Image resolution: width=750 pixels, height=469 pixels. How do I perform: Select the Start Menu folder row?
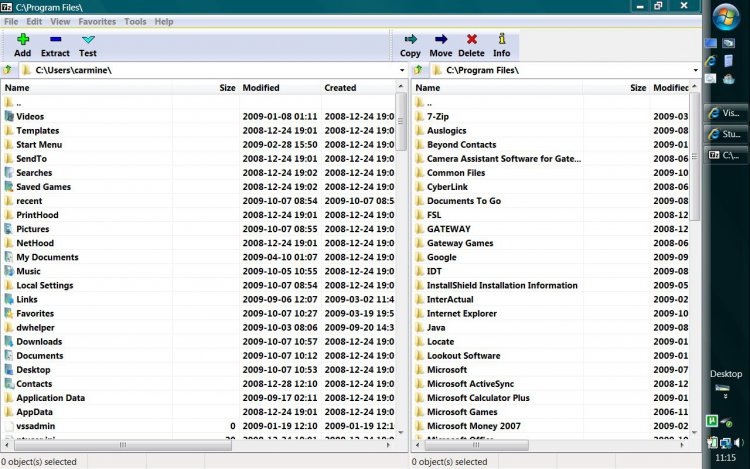pos(198,144)
